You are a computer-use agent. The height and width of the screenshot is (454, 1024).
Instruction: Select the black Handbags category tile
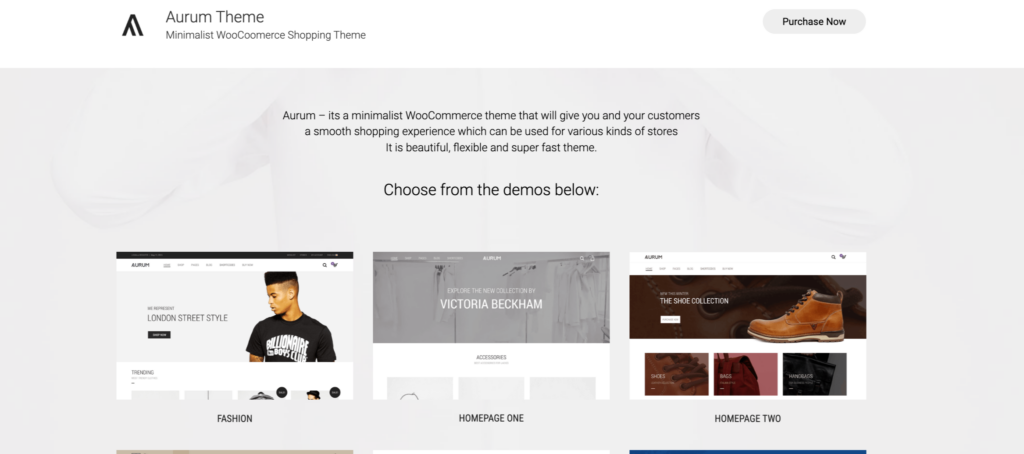[814, 374]
